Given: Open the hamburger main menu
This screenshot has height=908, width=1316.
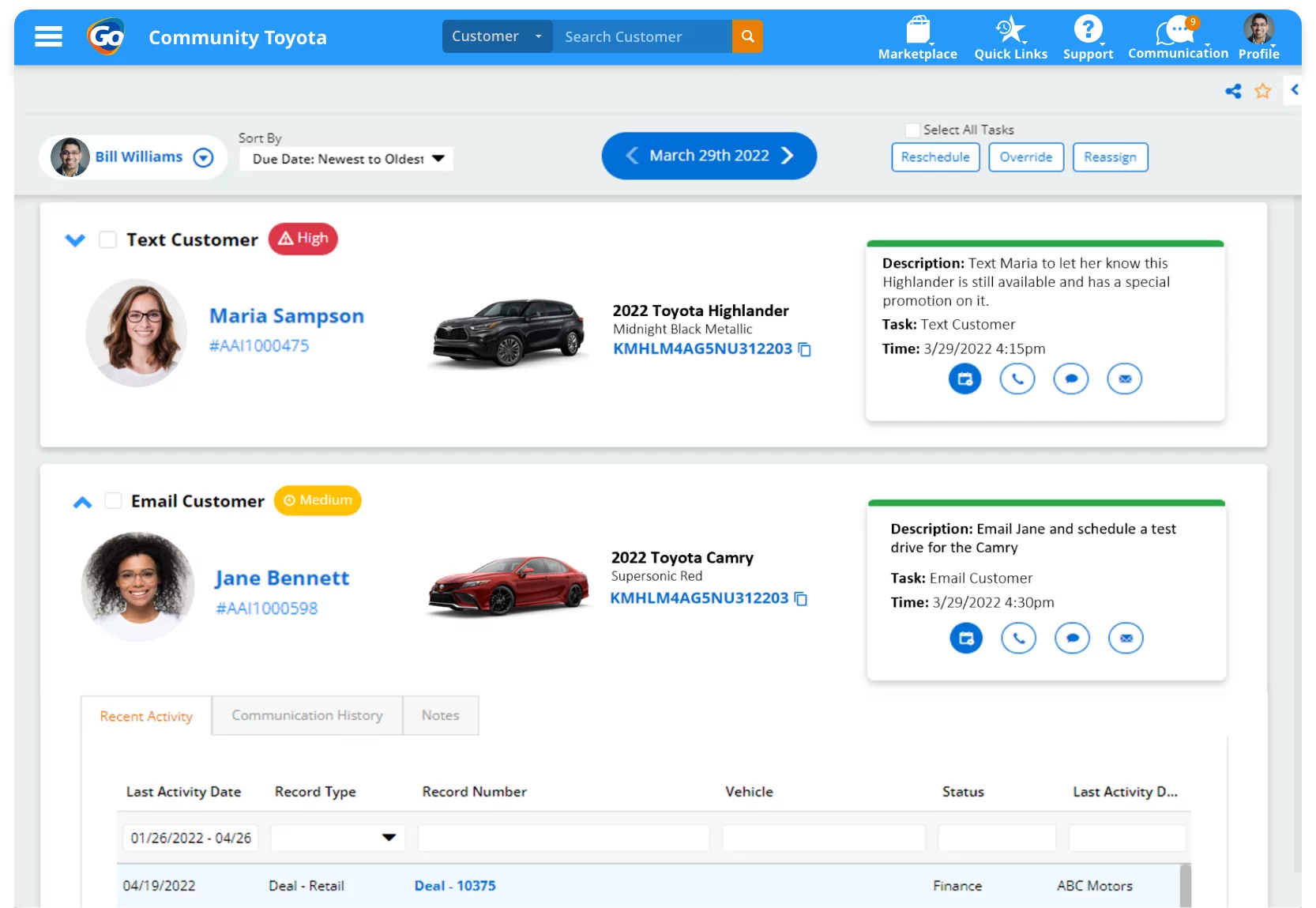Looking at the screenshot, I should (x=48, y=37).
